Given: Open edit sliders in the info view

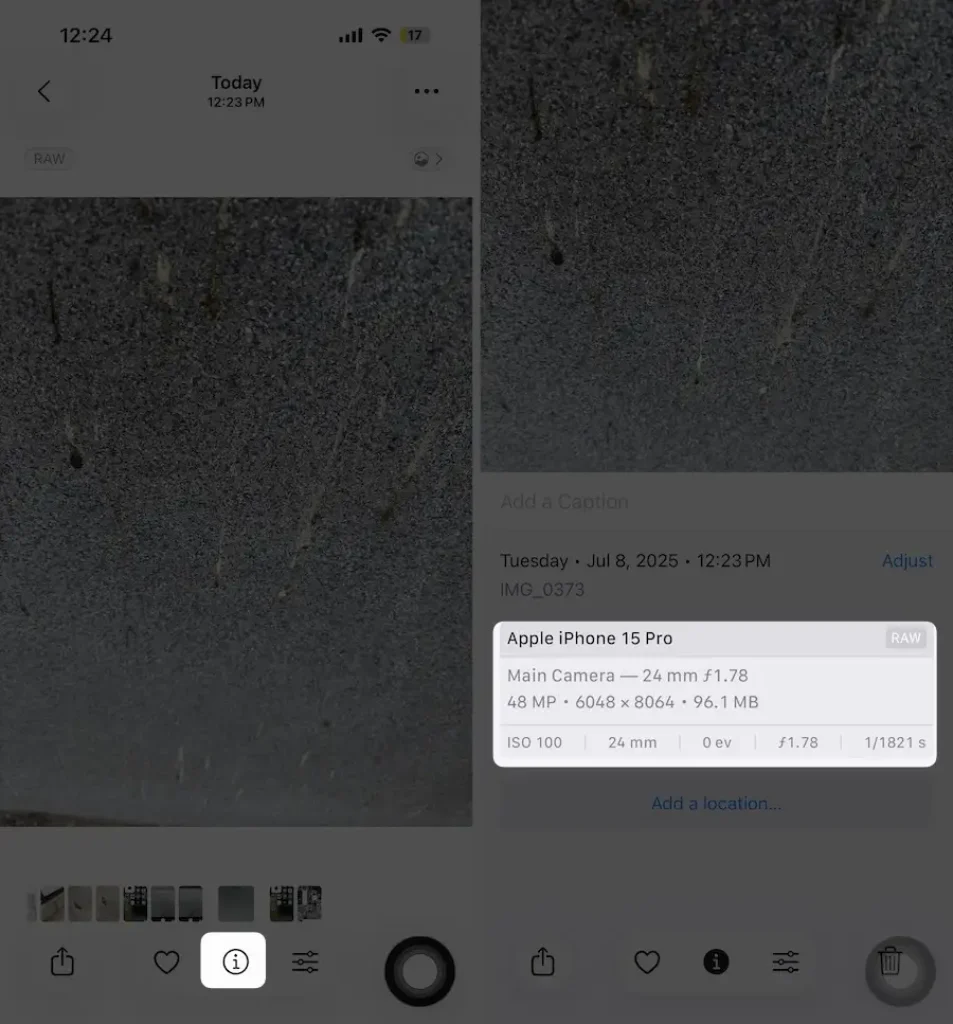Looking at the screenshot, I should pyautogui.click(x=785, y=961).
